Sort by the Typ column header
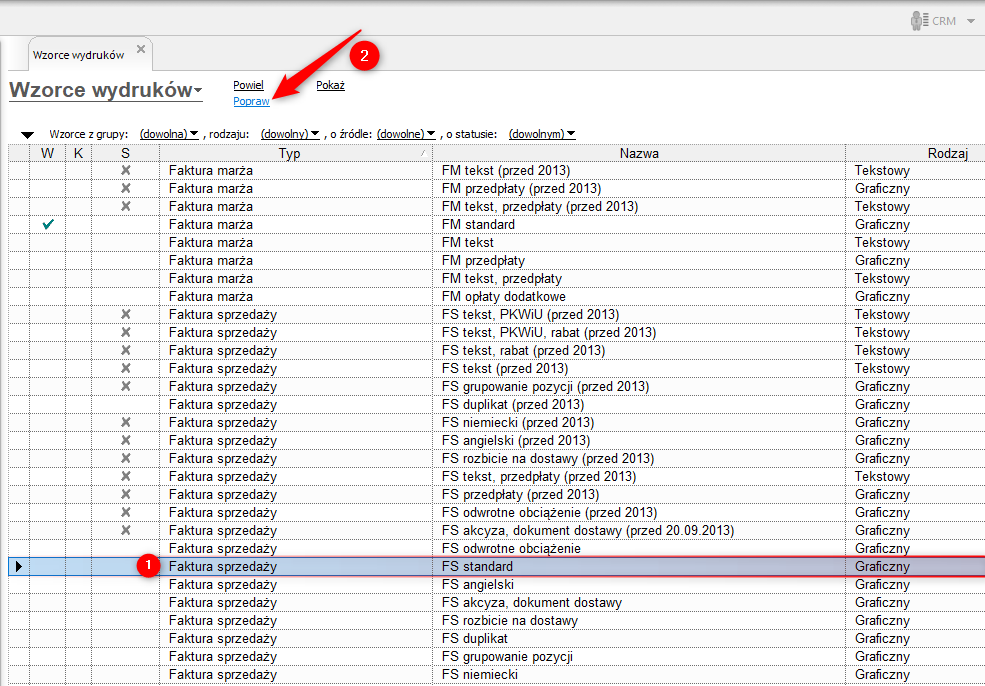 290,153
